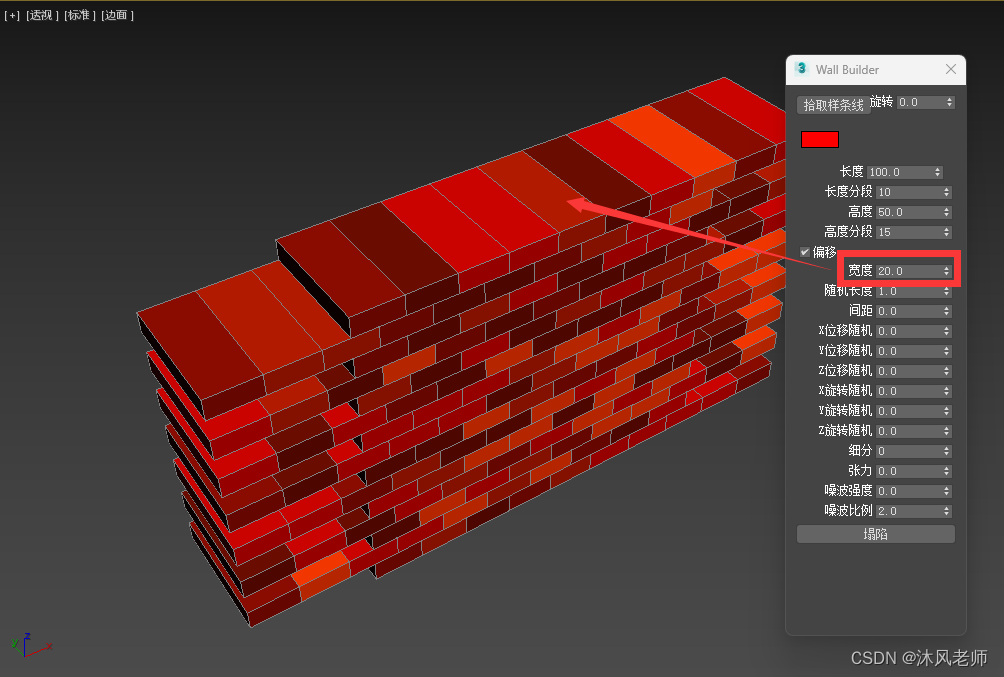Click the 长度 spinner arrows
This screenshot has width=1004, height=677.
[937, 172]
